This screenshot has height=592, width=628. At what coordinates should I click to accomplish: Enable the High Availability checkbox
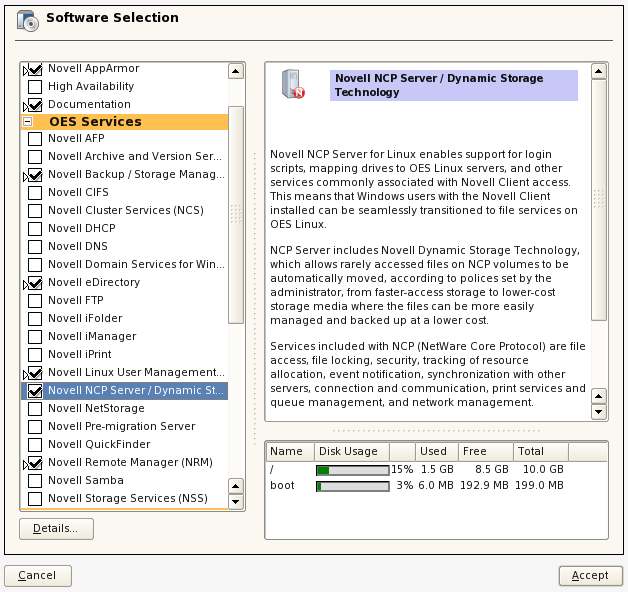(x=35, y=87)
